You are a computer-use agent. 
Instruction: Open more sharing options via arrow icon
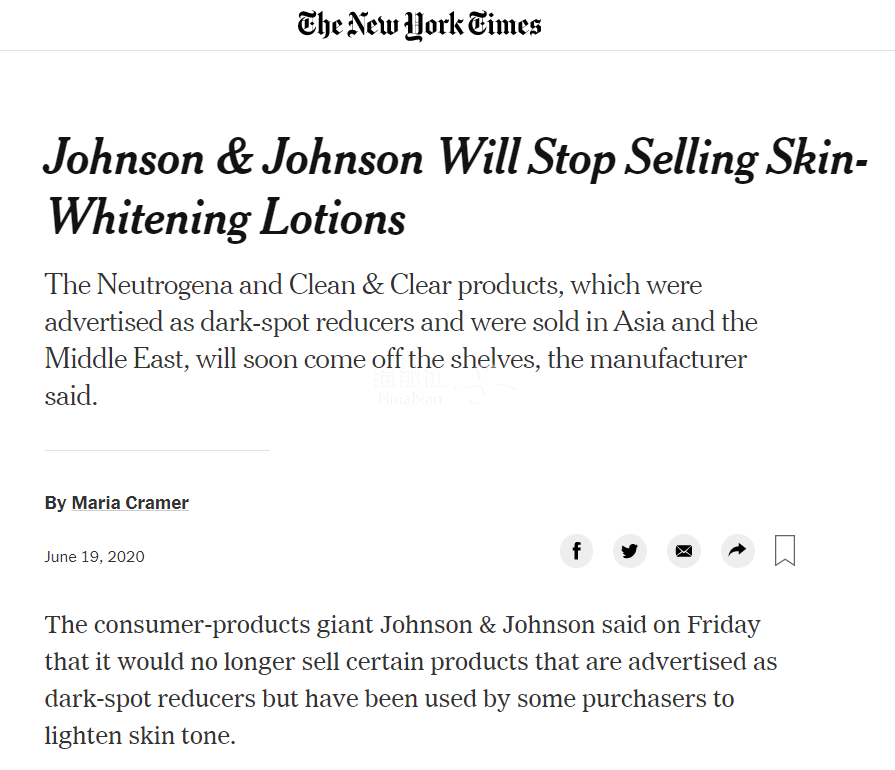pos(738,550)
